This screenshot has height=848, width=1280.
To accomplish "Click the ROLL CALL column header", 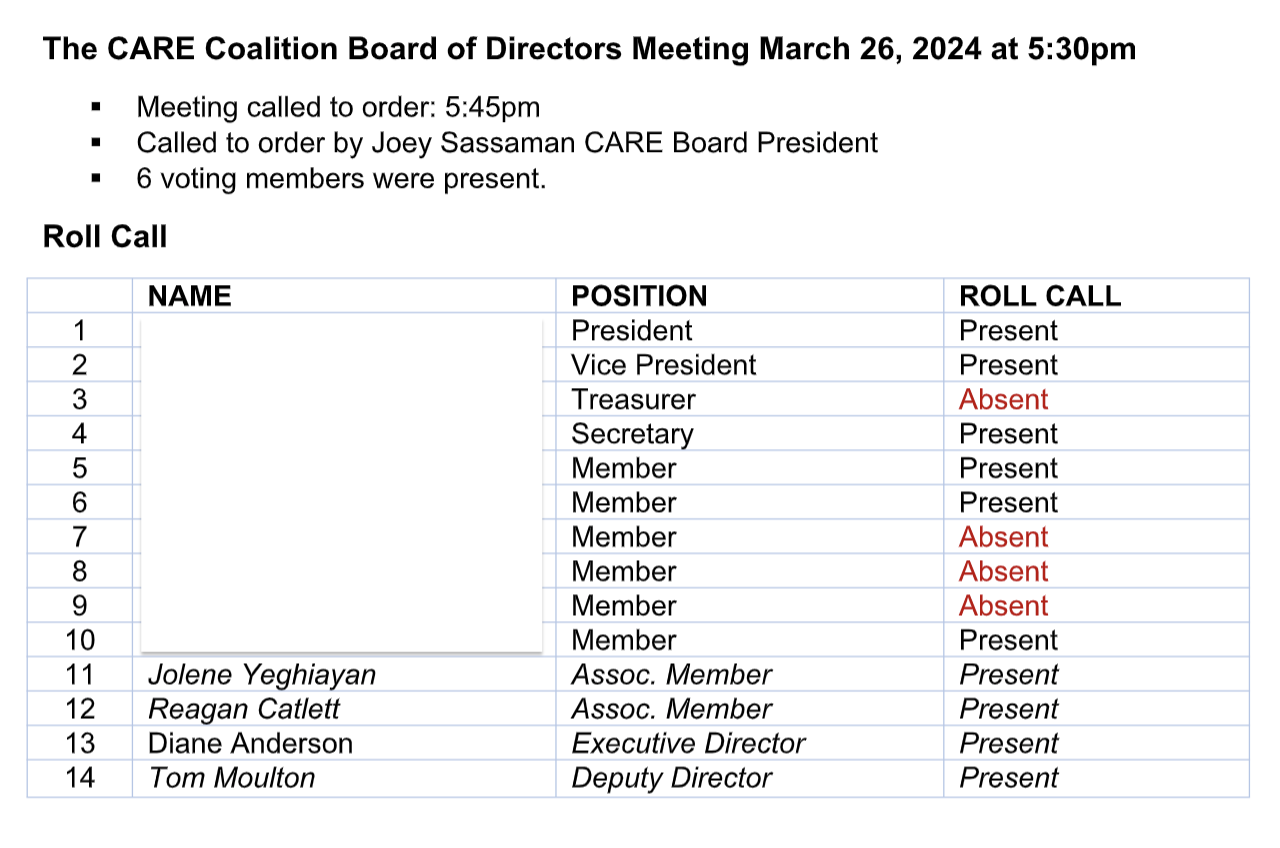I will [x=1039, y=296].
